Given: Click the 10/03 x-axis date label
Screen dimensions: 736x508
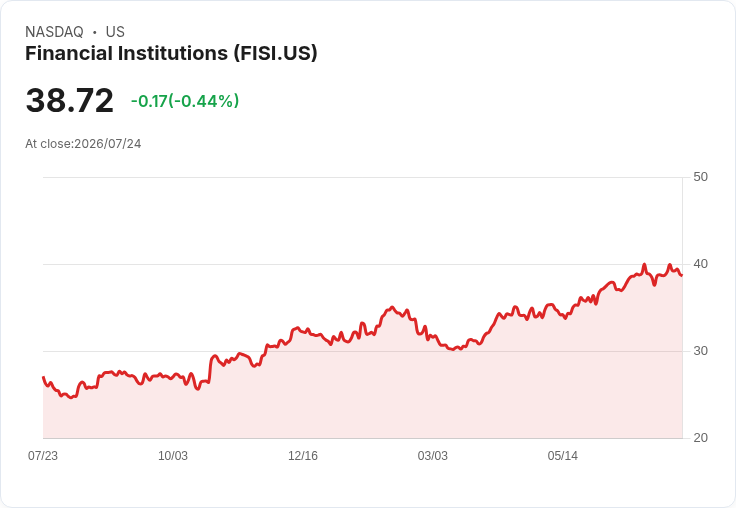Looking at the screenshot, I should 173,456.
